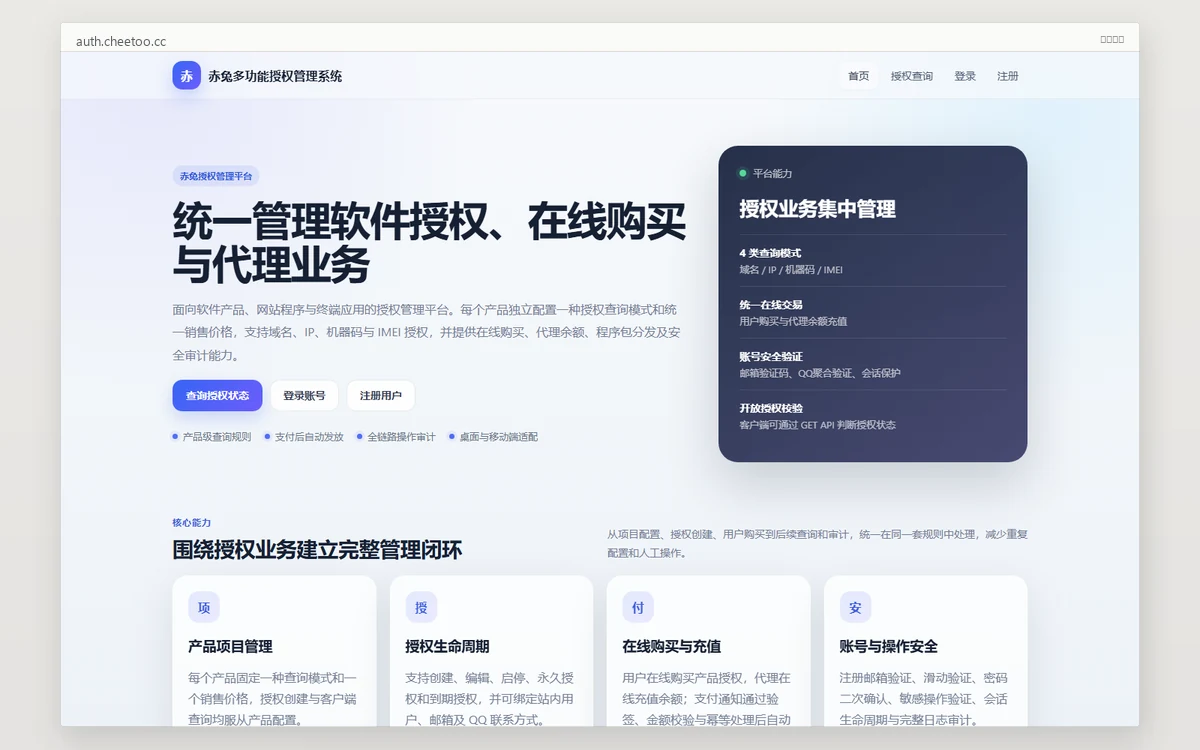Viewport: 1200px width, 750px height.
Task: Click the 桌面与移动端适配 bullet
Action: tap(493, 437)
